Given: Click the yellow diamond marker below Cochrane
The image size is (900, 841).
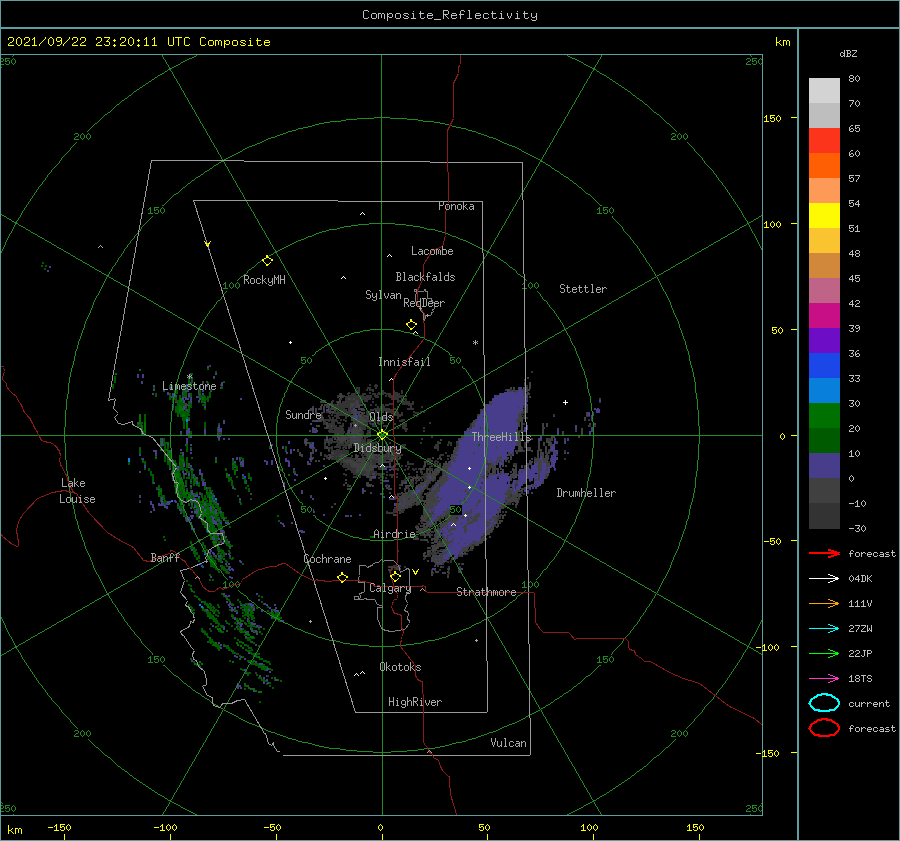Looking at the screenshot, I should pos(342,578).
